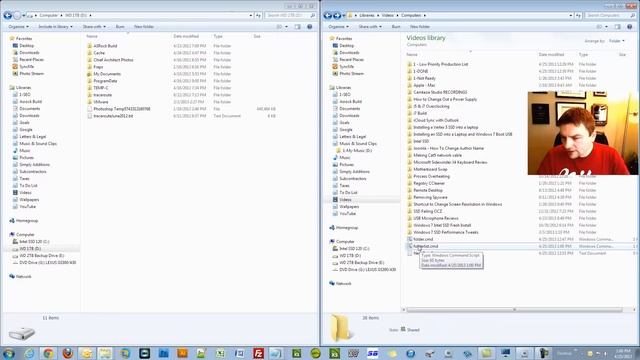640x360 pixels.
Task: Open Share with dropdown in the left window
Action: click(94, 27)
